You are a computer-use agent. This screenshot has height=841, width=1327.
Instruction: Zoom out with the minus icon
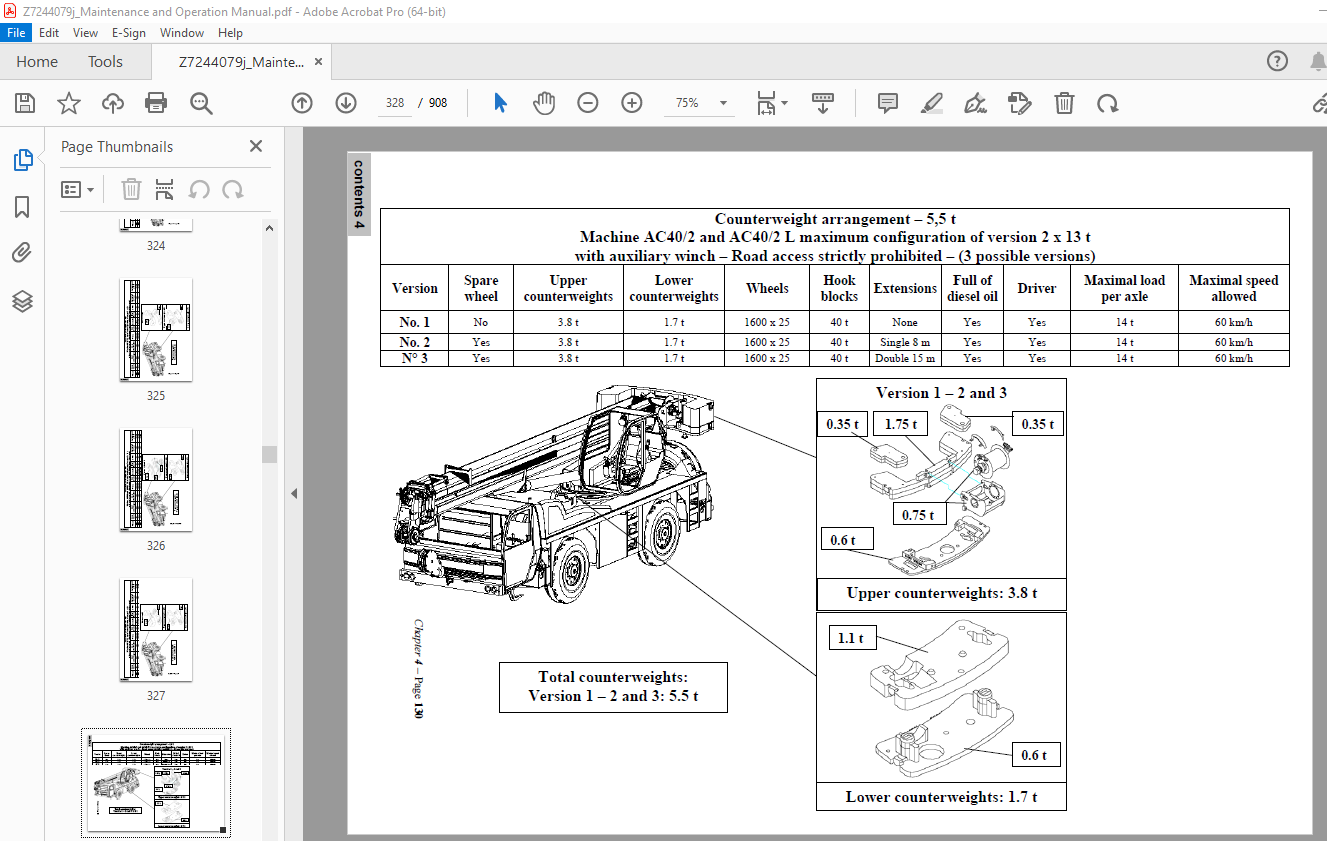588,103
